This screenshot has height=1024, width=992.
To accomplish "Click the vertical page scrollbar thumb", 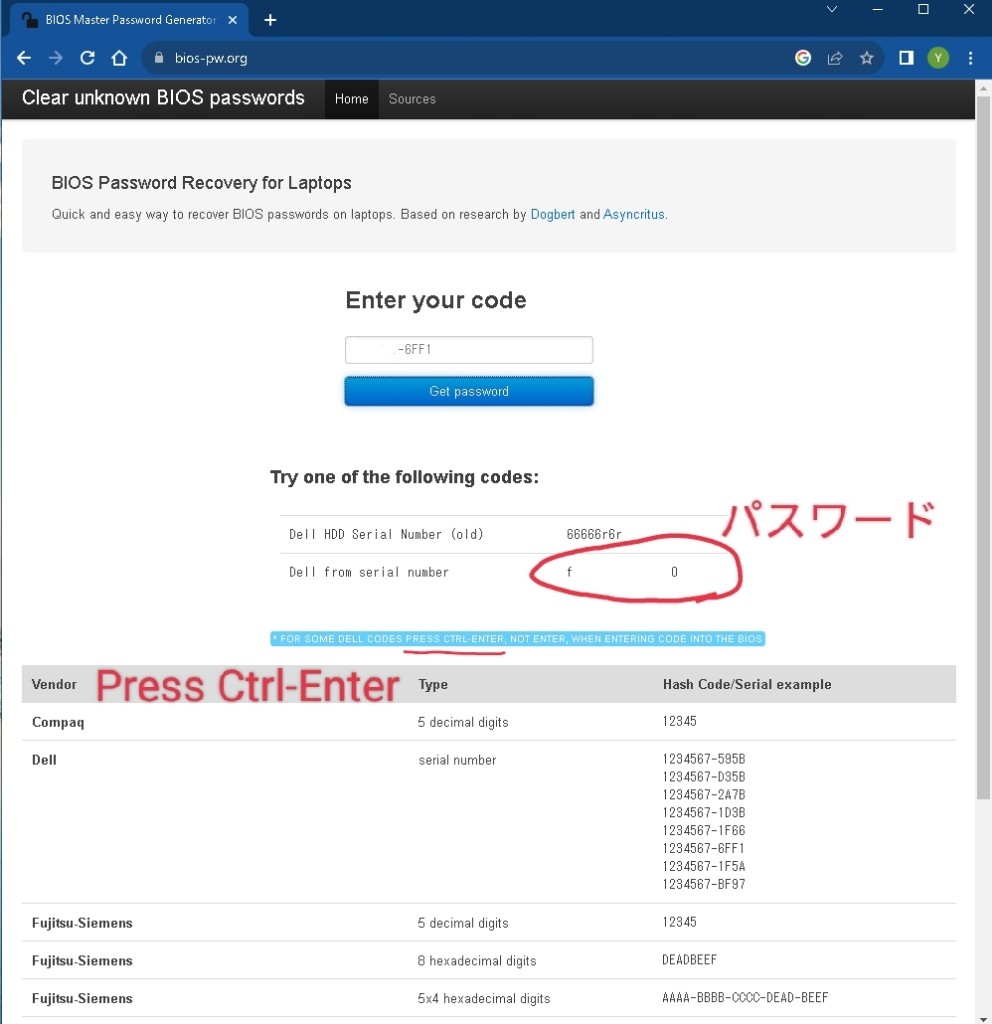I will point(984,447).
